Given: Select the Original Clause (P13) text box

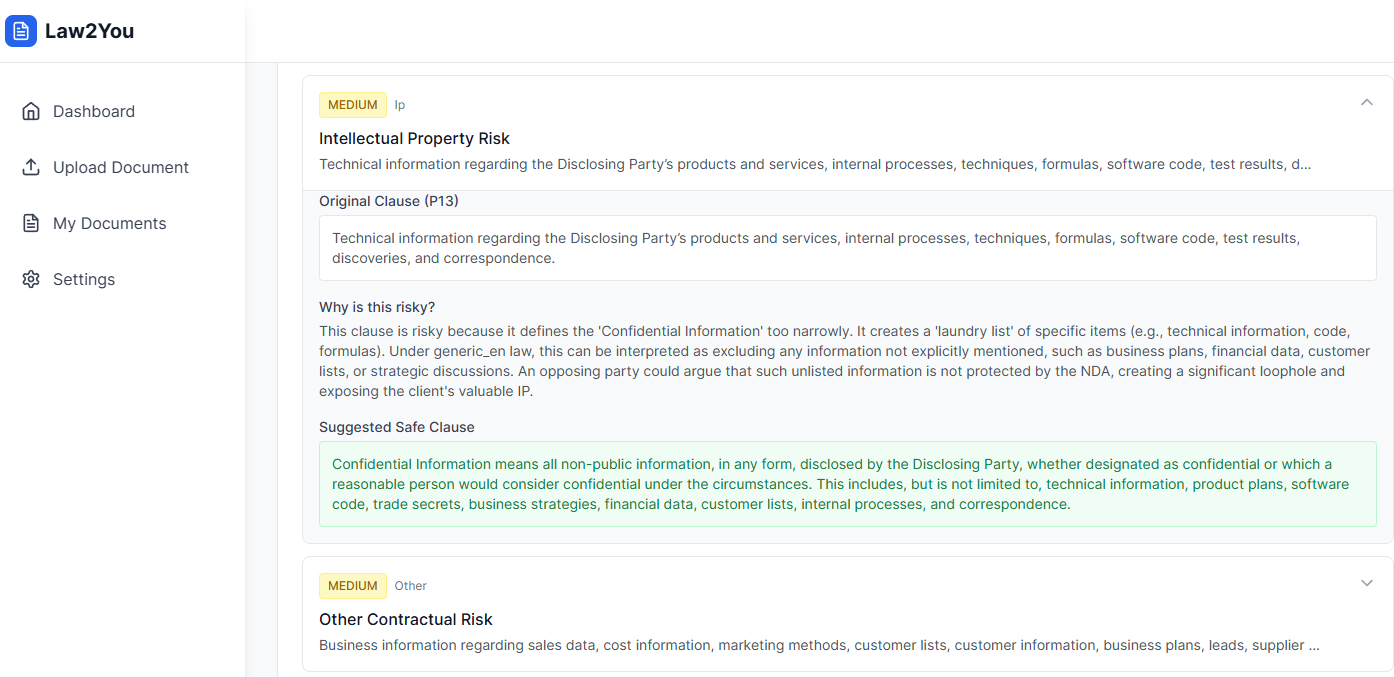Looking at the screenshot, I should [x=848, y=249].
